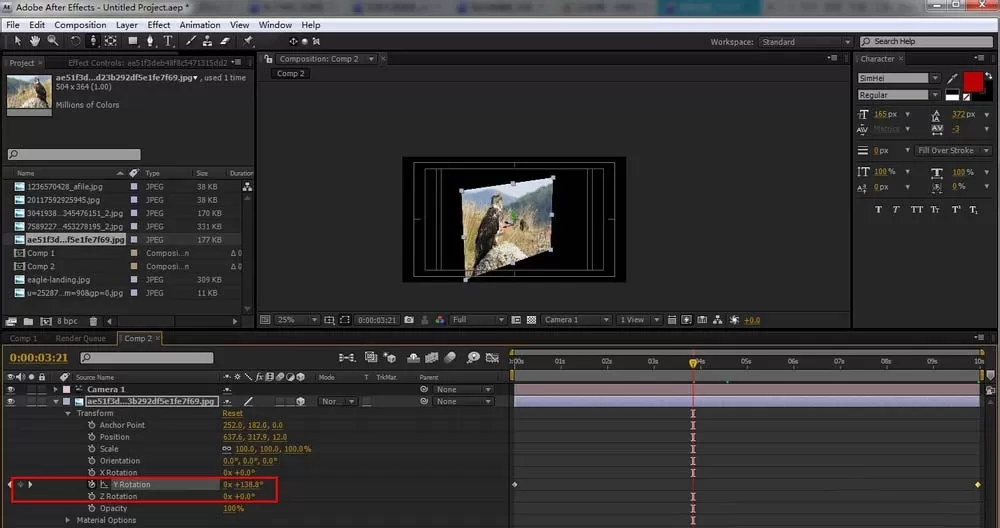1000x528 pixels.
Task: Click the current time 0:00:03:21 display
Action: 39,358
